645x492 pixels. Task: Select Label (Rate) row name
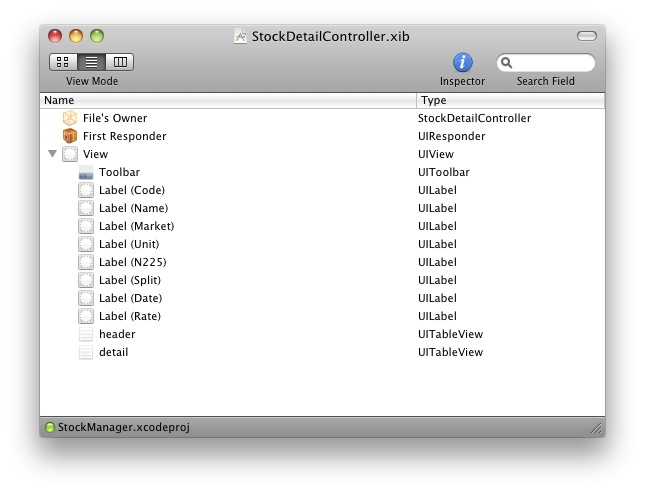pos(130,316)
